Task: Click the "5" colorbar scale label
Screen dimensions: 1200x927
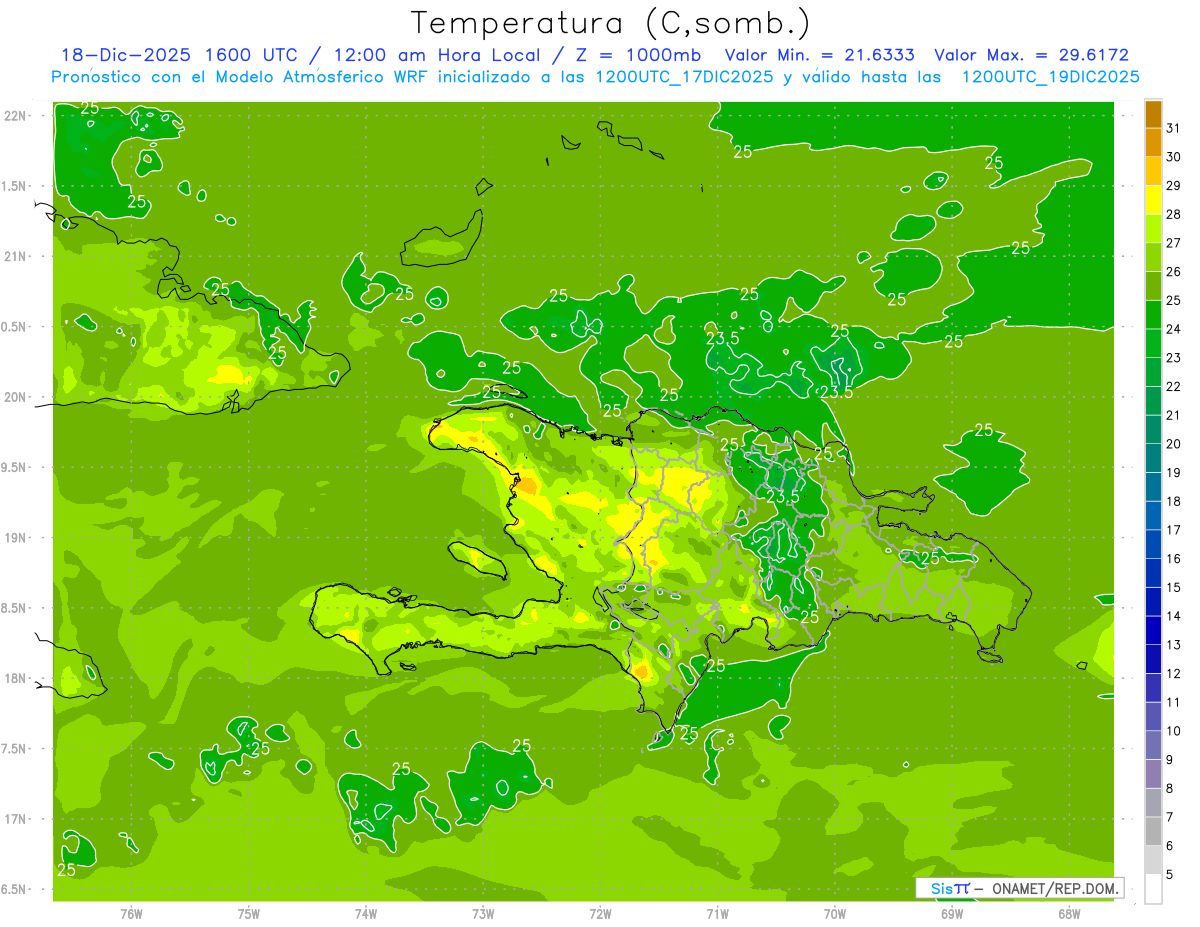Action: 1171,875
